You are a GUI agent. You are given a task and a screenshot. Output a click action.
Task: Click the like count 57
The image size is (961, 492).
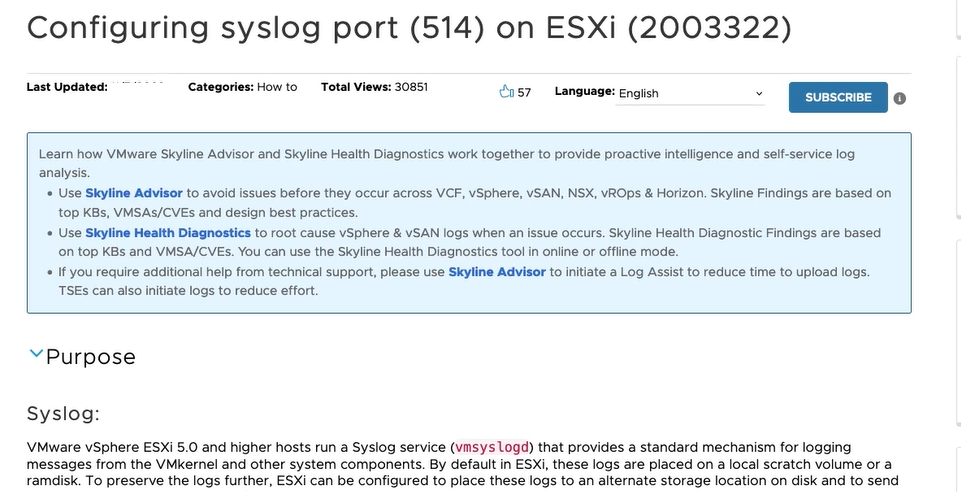[524, 93]
